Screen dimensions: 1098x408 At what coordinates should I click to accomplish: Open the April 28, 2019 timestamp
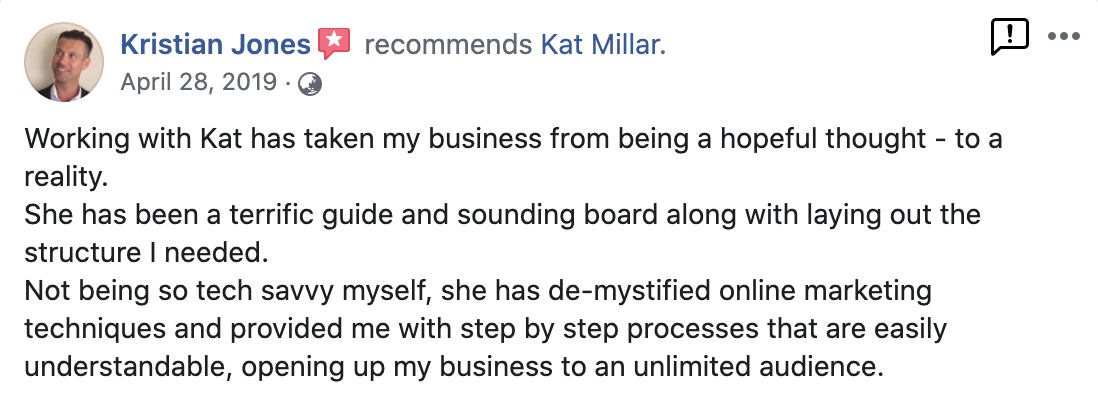pos(199,83)
